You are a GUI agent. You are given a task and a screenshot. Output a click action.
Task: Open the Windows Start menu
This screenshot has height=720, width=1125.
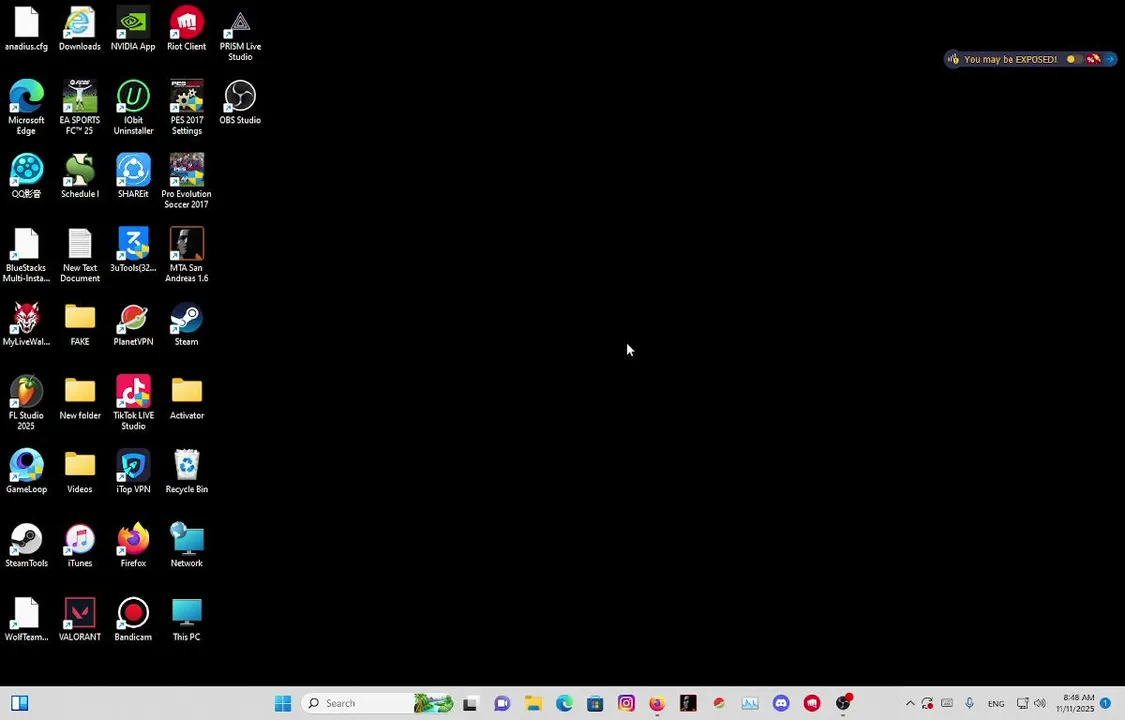(283, 704)
